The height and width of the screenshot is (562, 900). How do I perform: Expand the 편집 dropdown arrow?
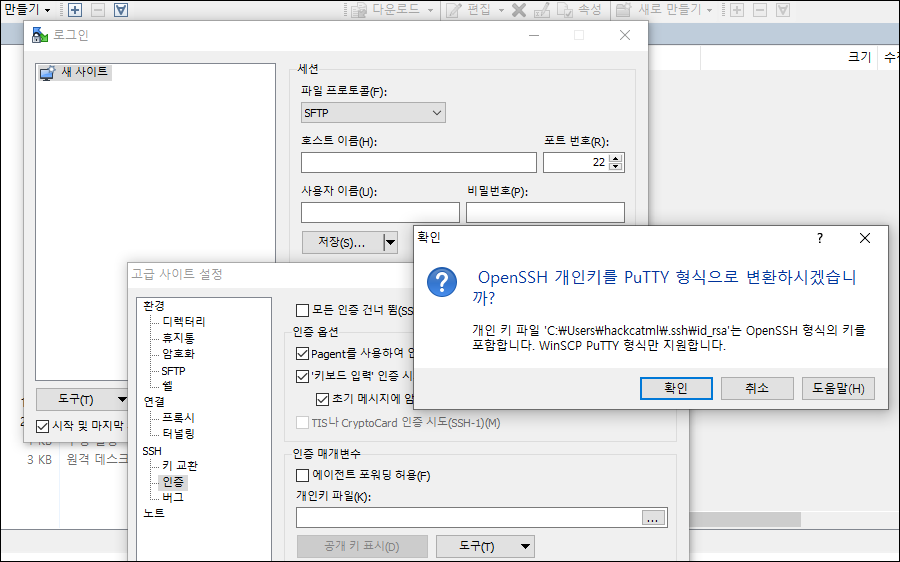pos(501,10)
